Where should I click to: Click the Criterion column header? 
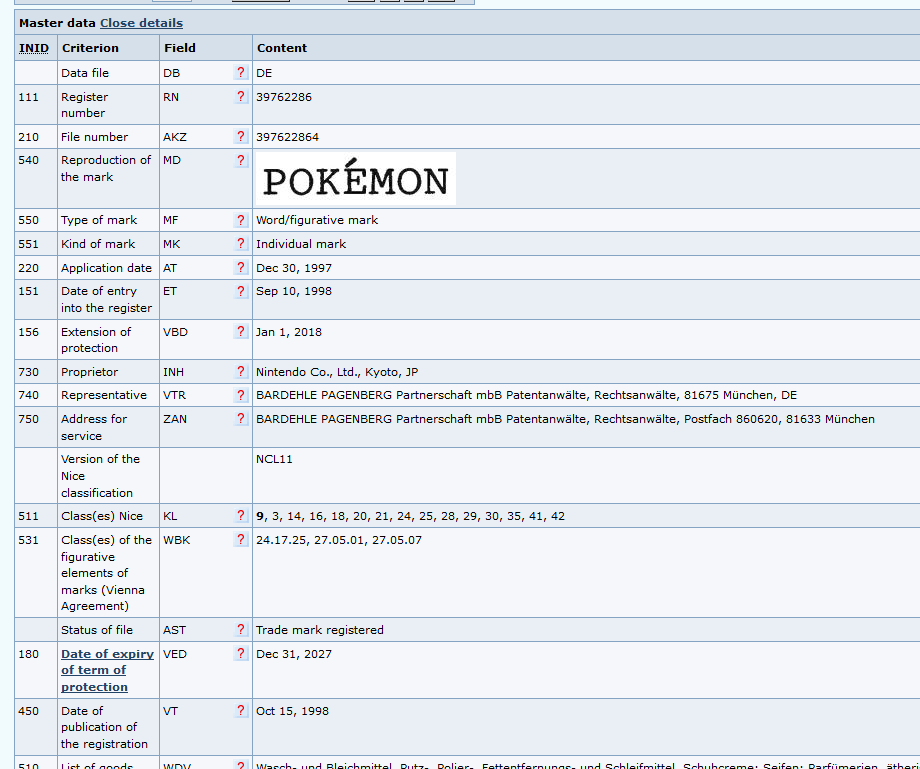[90, 48]
